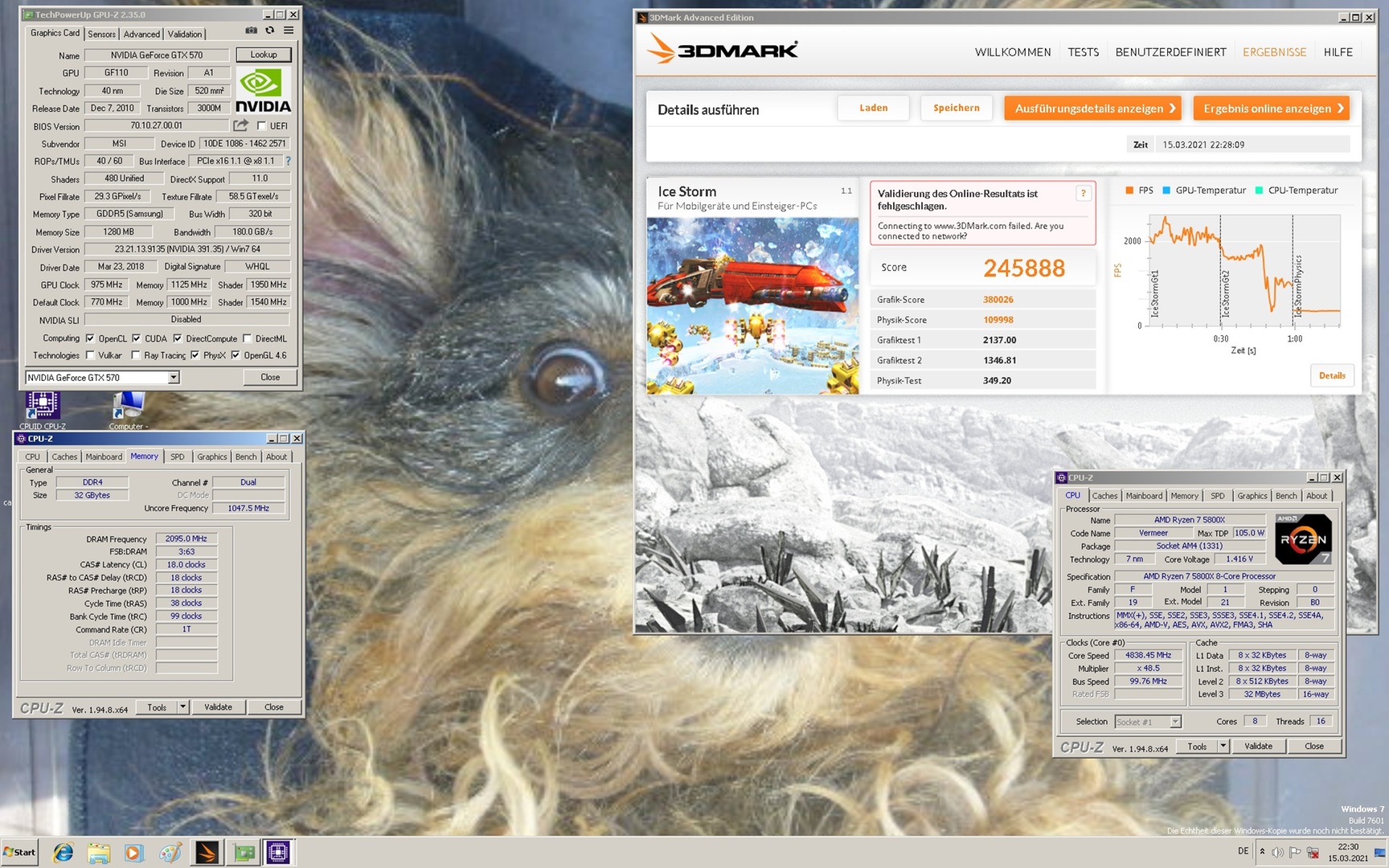Open the Socket #1 selection dropdown

click(1174, 722)
